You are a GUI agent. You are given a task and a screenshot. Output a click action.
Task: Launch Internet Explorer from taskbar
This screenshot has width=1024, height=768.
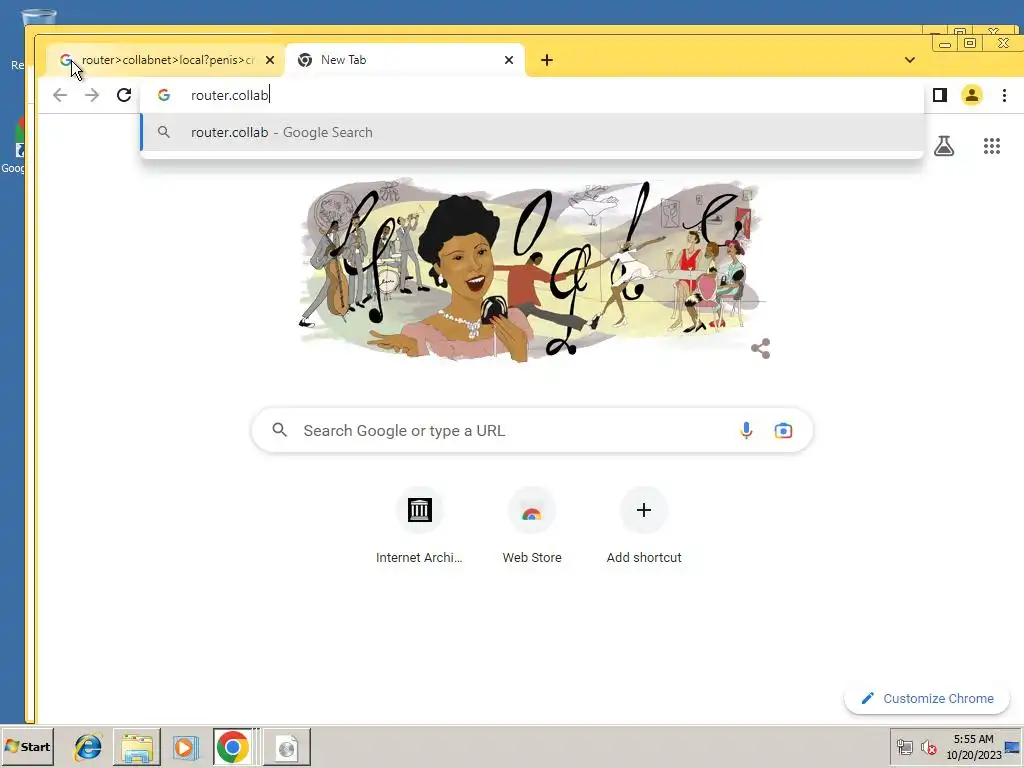click(88, 746)
